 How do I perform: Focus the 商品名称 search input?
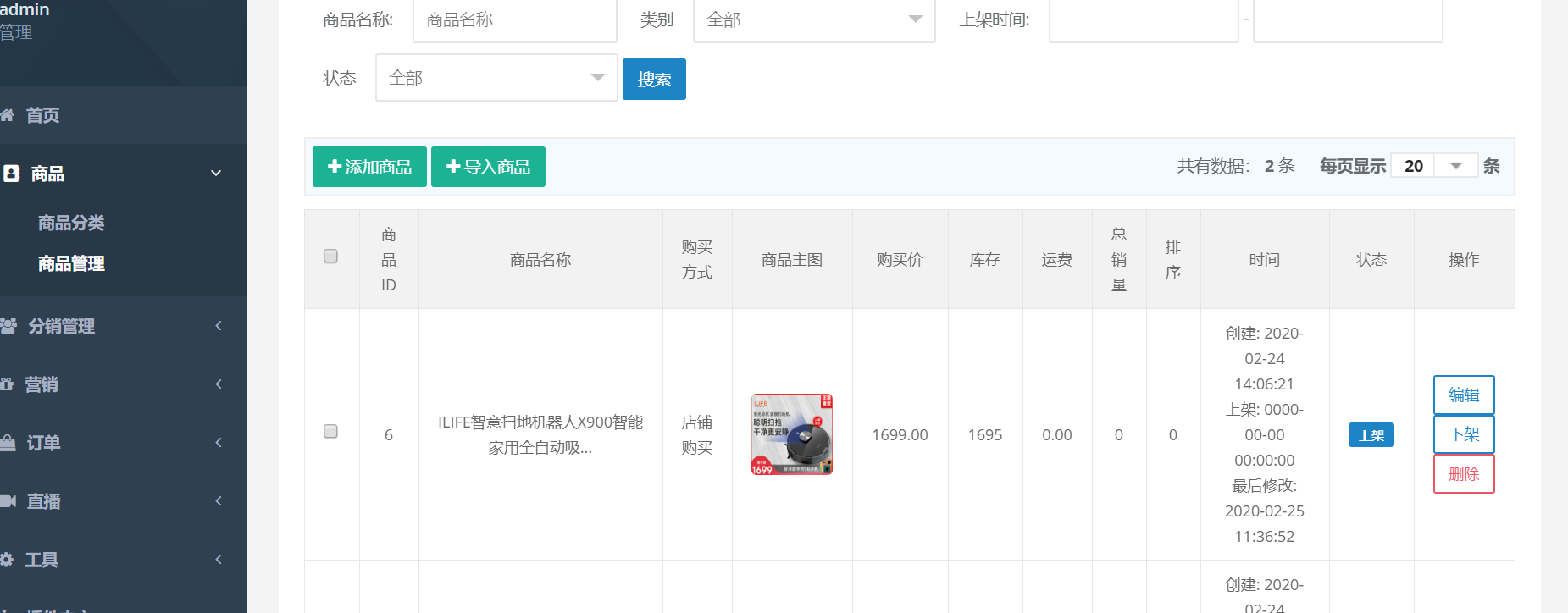coord(515,19)
